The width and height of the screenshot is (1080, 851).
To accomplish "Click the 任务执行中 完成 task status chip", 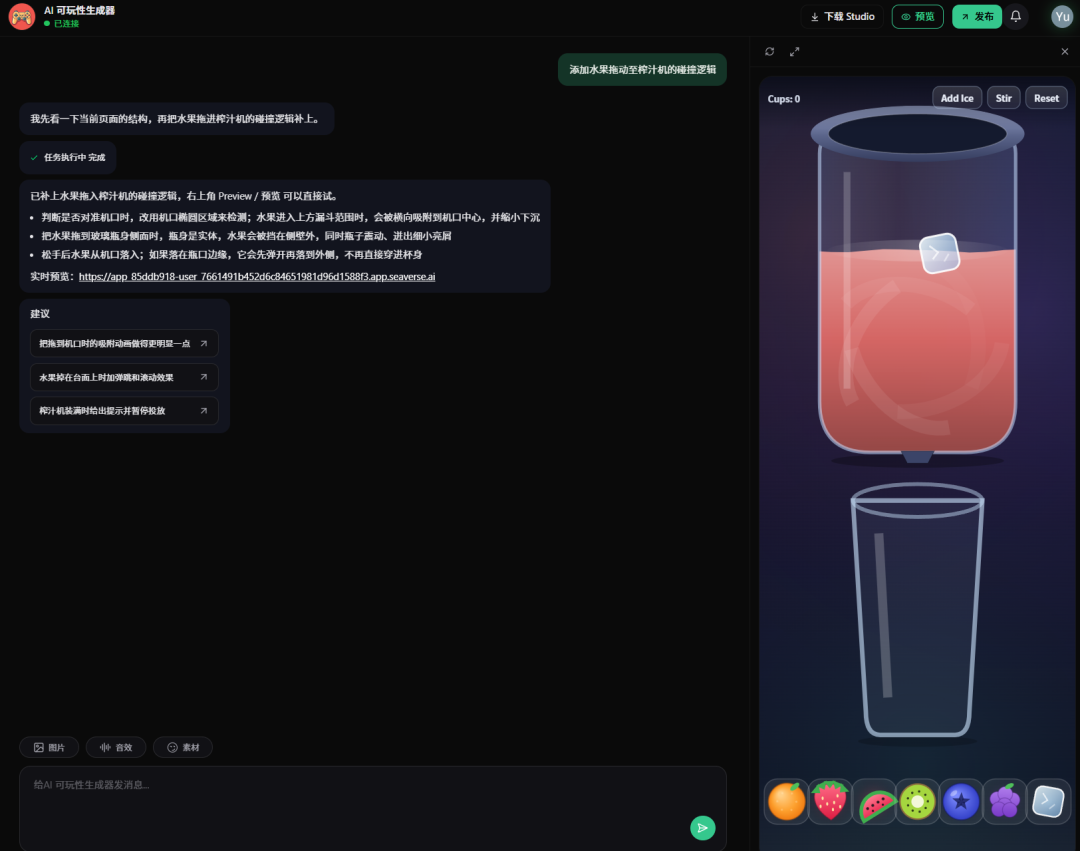I will pyautogui.click(x=68, y=158).
